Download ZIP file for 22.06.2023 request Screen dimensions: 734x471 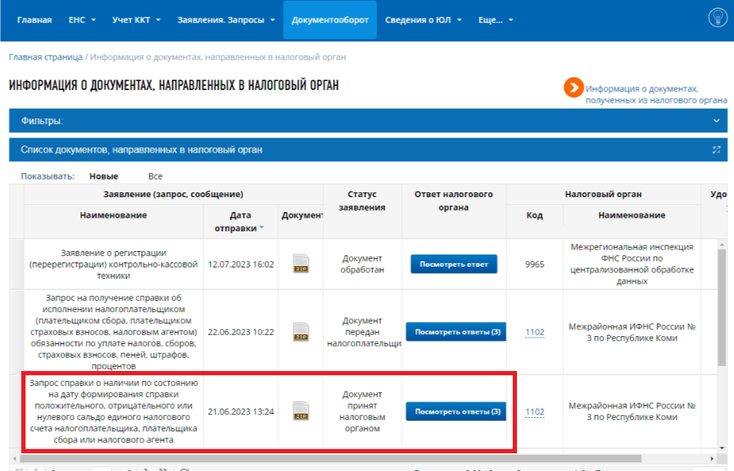(x=301, y=331)
